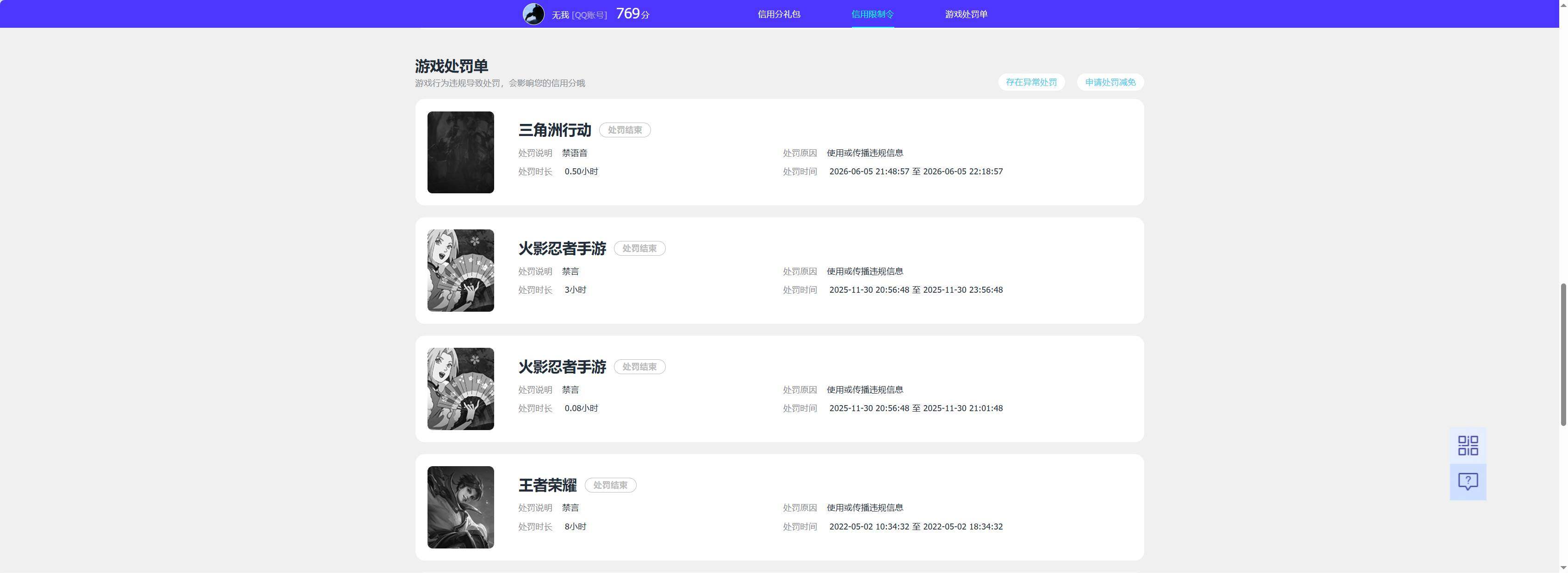The width and height of the screenshot is (1568, 573).
Task: Click the 无我 username in header
Action: [x=560, y=15]
